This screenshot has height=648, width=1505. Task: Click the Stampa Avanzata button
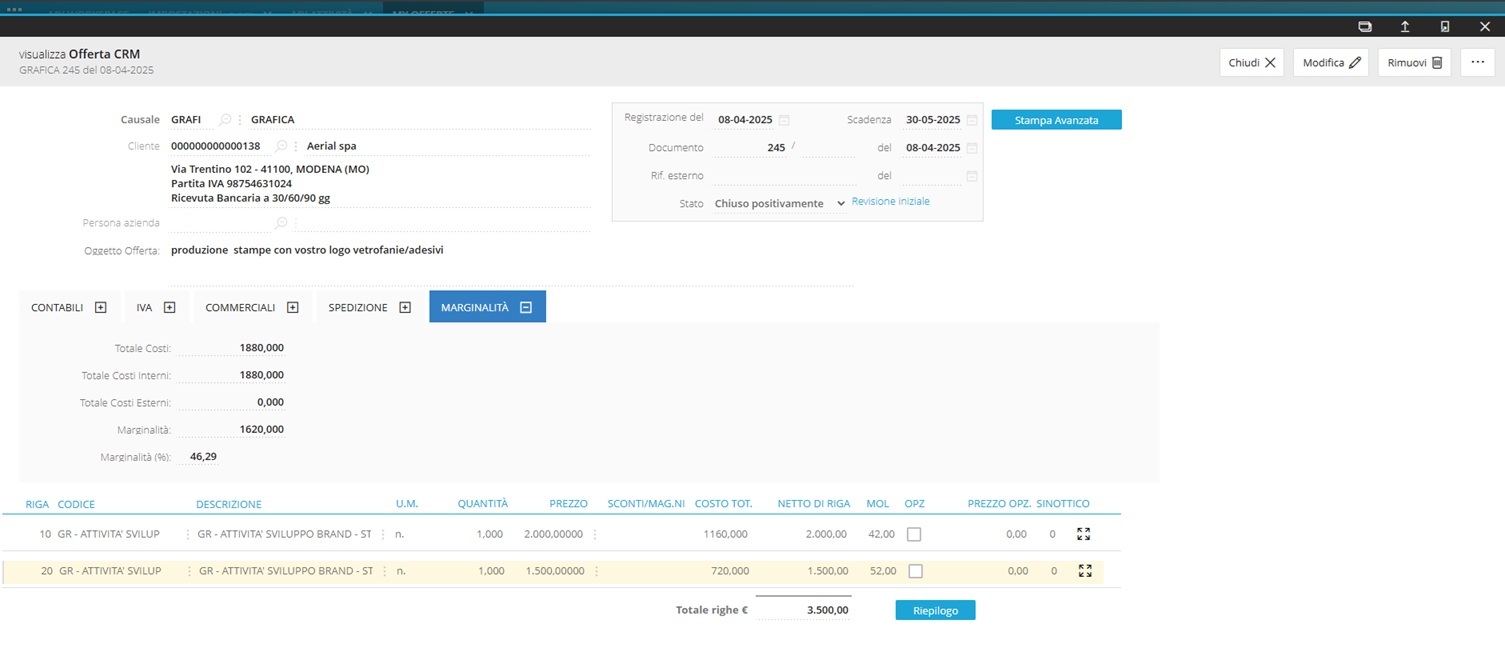click(1056, 120)
